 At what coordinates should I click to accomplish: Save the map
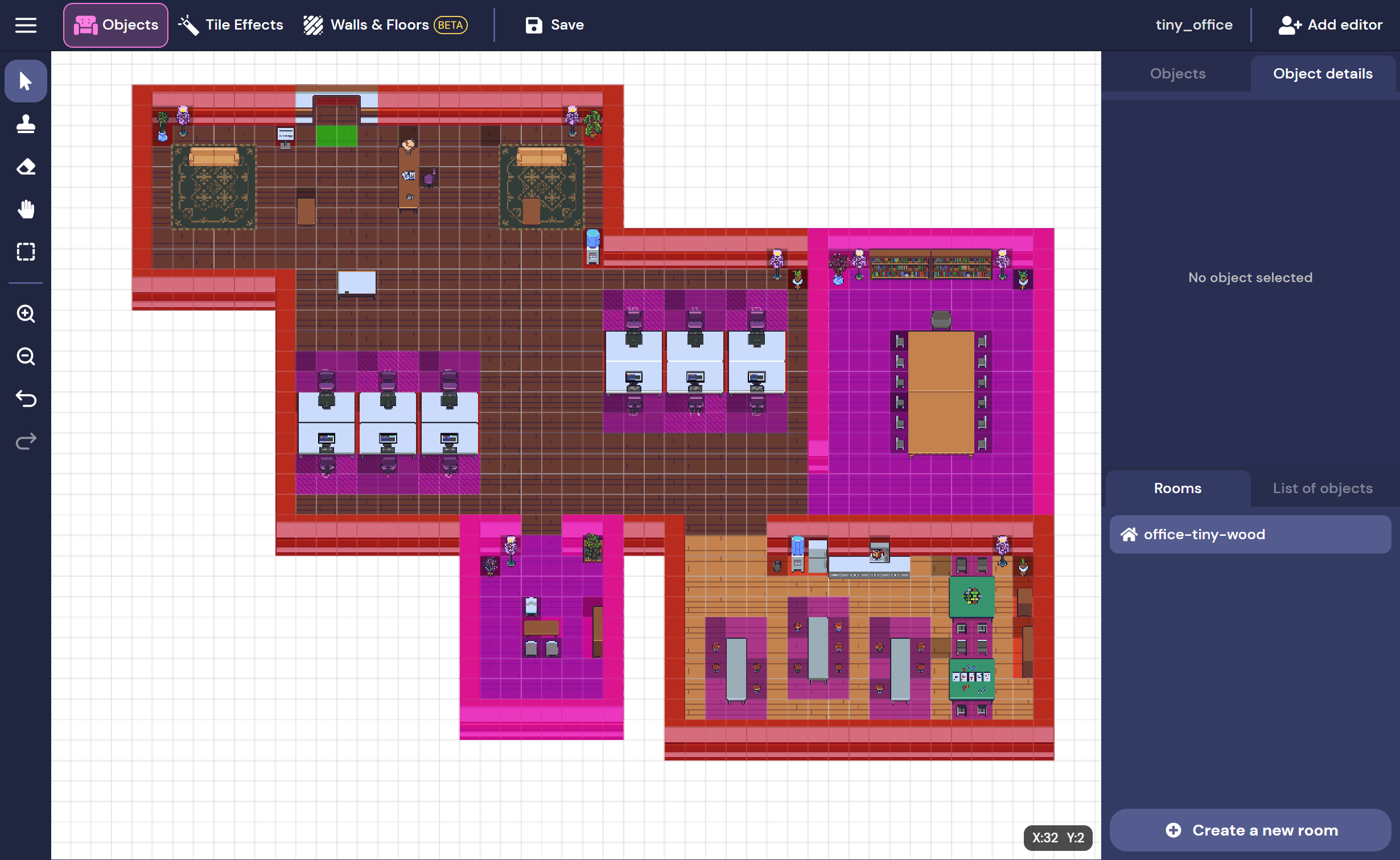tap(554, 25)
